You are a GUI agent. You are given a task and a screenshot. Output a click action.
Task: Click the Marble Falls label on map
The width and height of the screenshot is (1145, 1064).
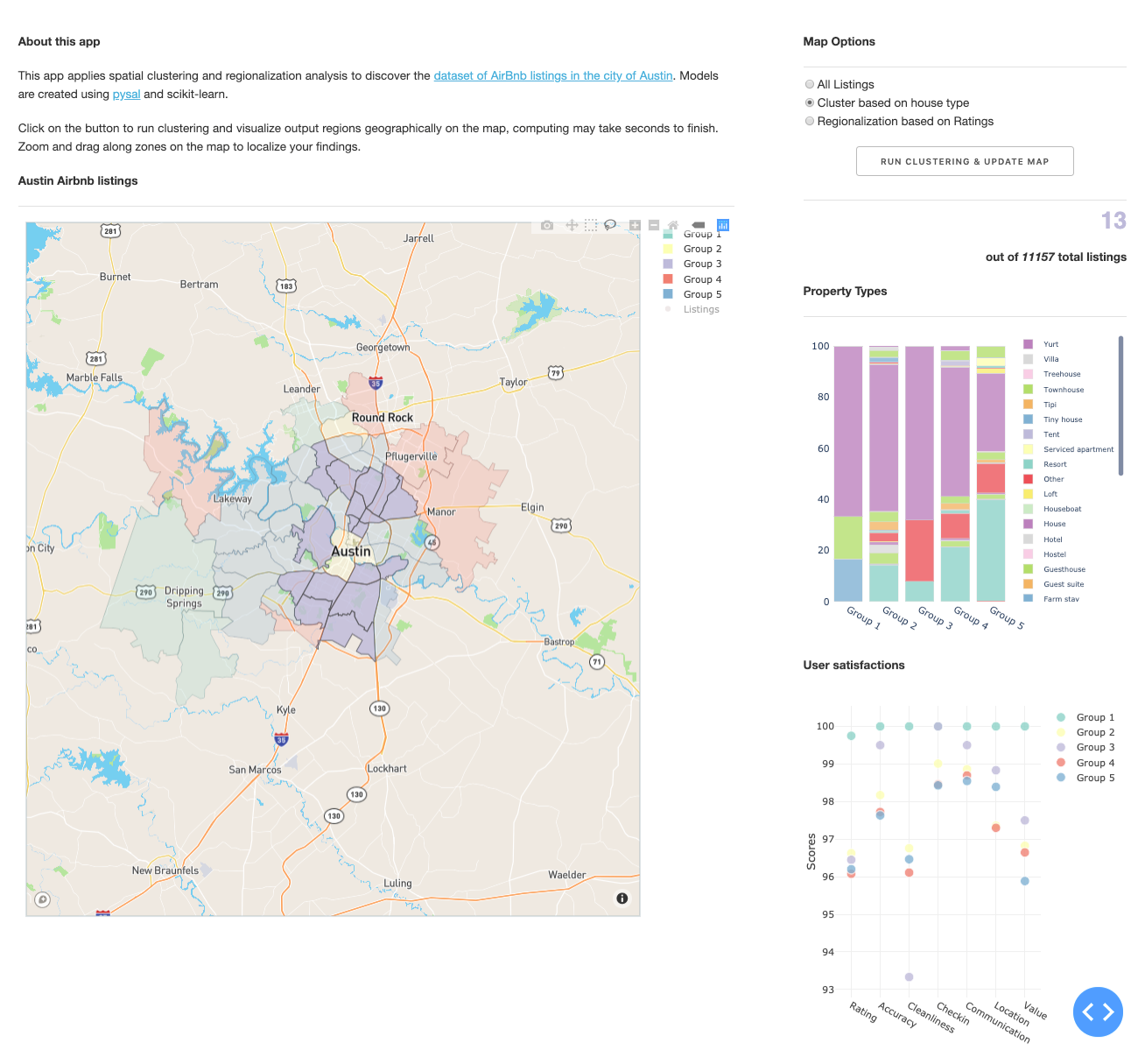point(94,377)
